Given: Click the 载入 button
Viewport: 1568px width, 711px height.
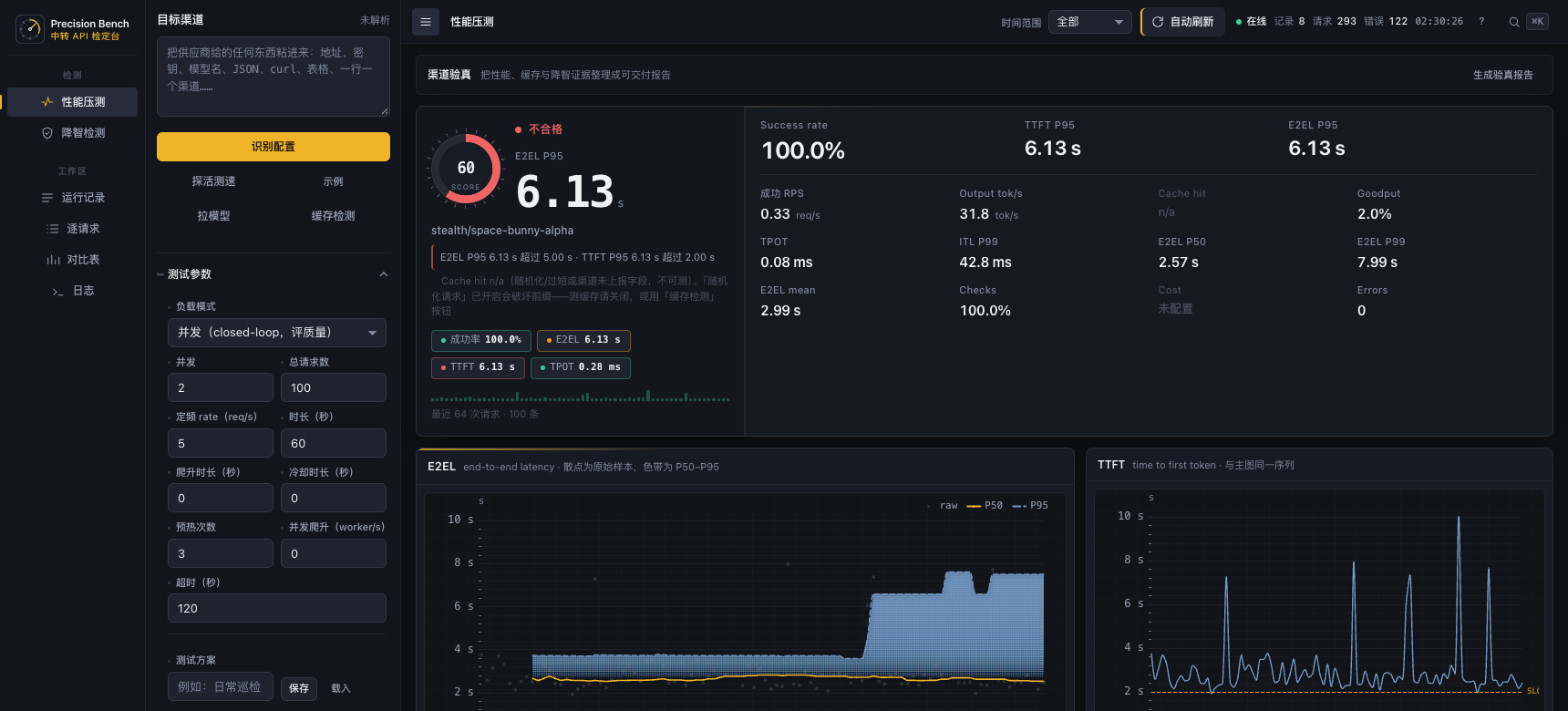Looking at the screenshot, I should [x=341, y=688].
